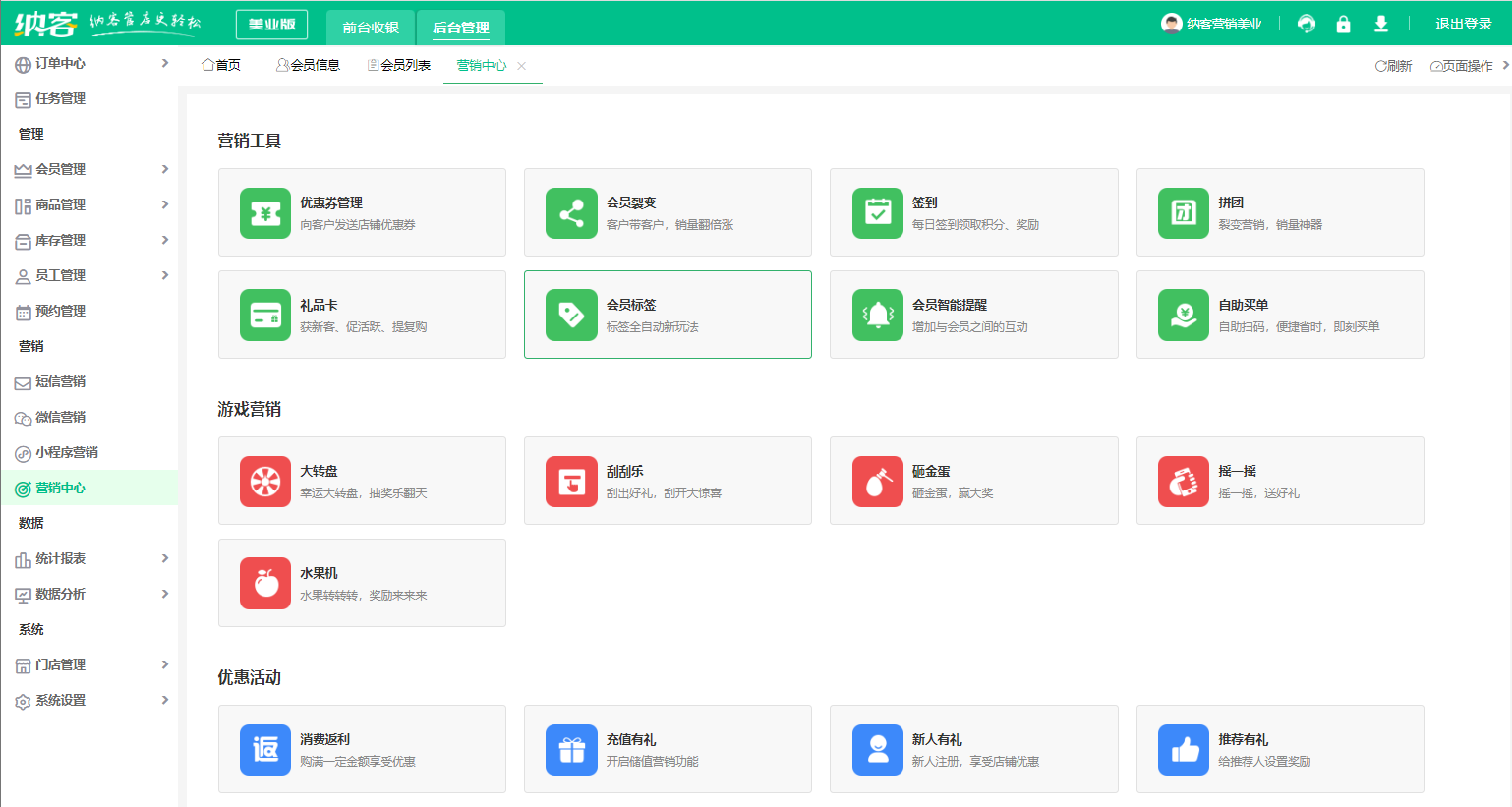Close the 营销中心 tab
This screenshot has width=1512, height=807.
[x=521, y=66]
